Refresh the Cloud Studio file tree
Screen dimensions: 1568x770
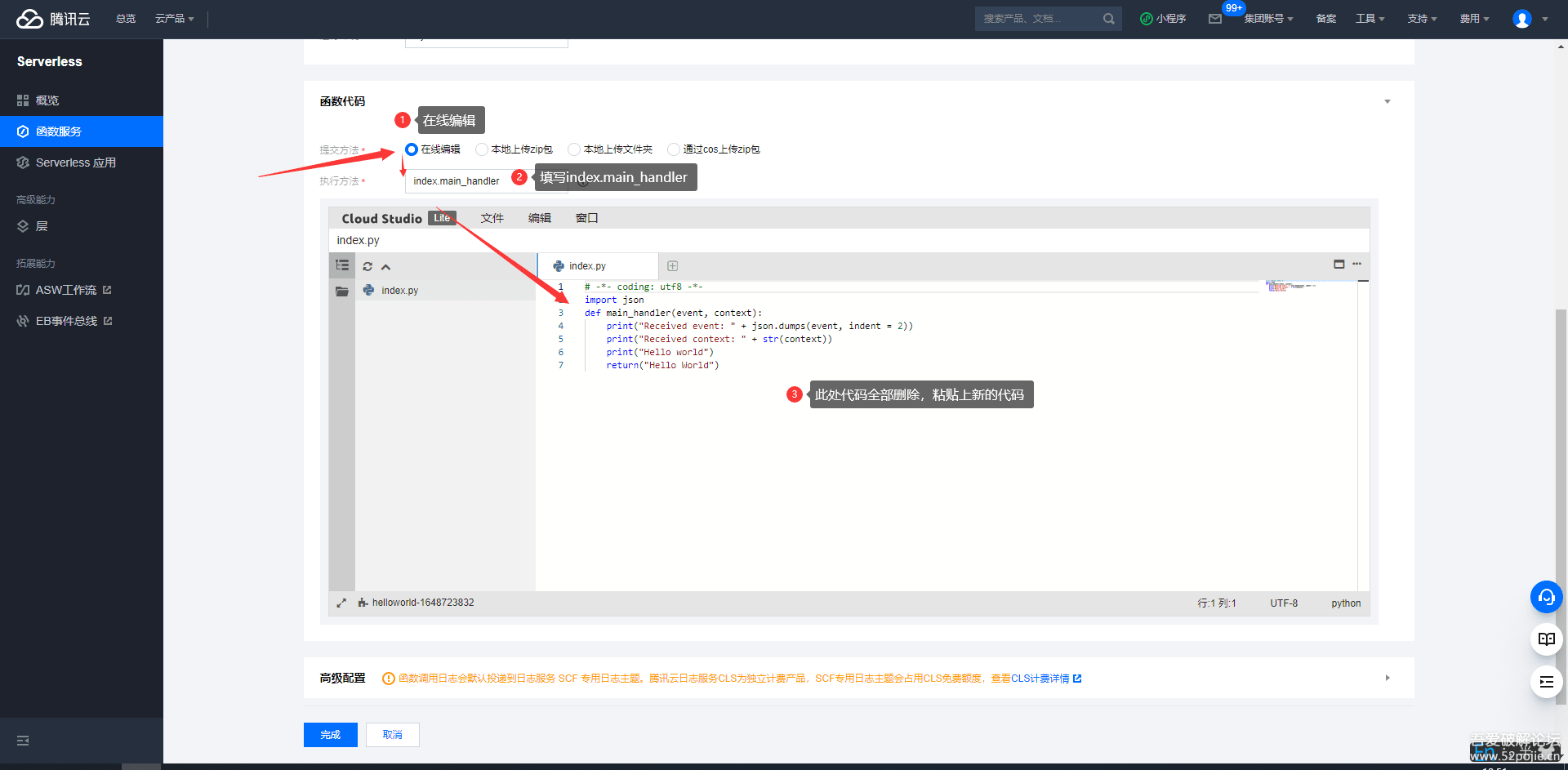click(x=367, y=266)
